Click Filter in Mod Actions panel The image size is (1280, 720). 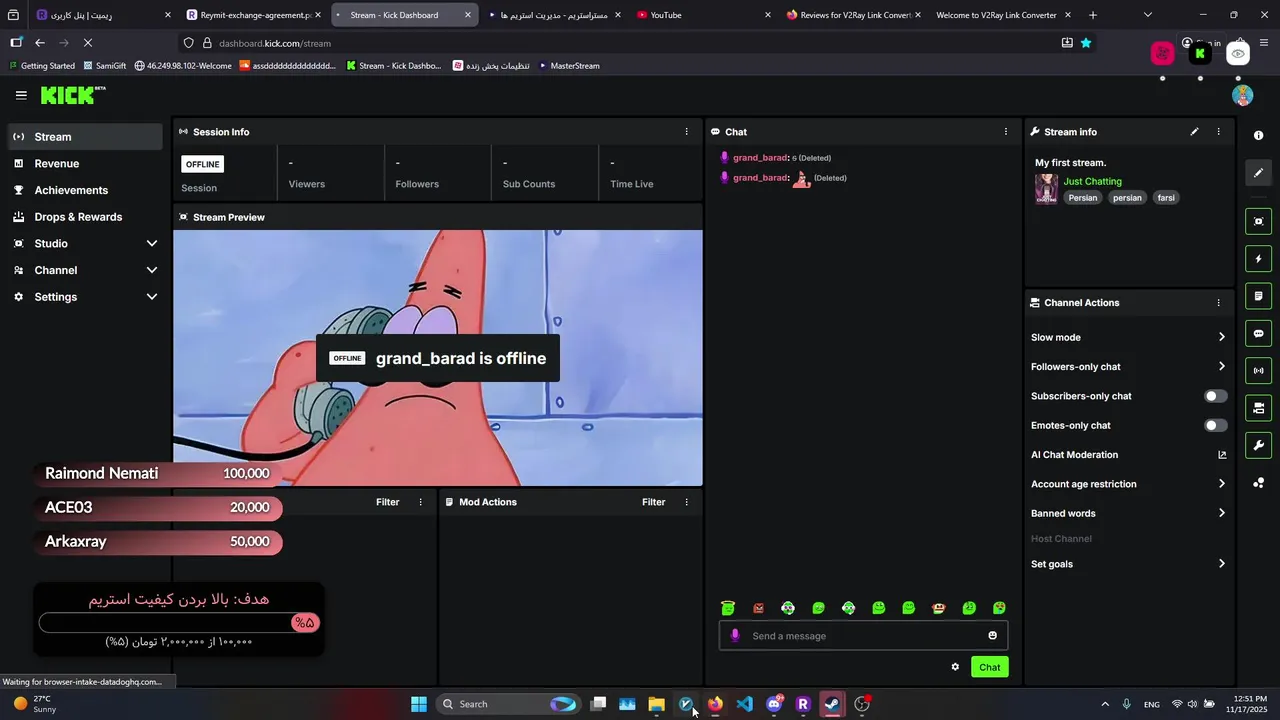(653, 502)
